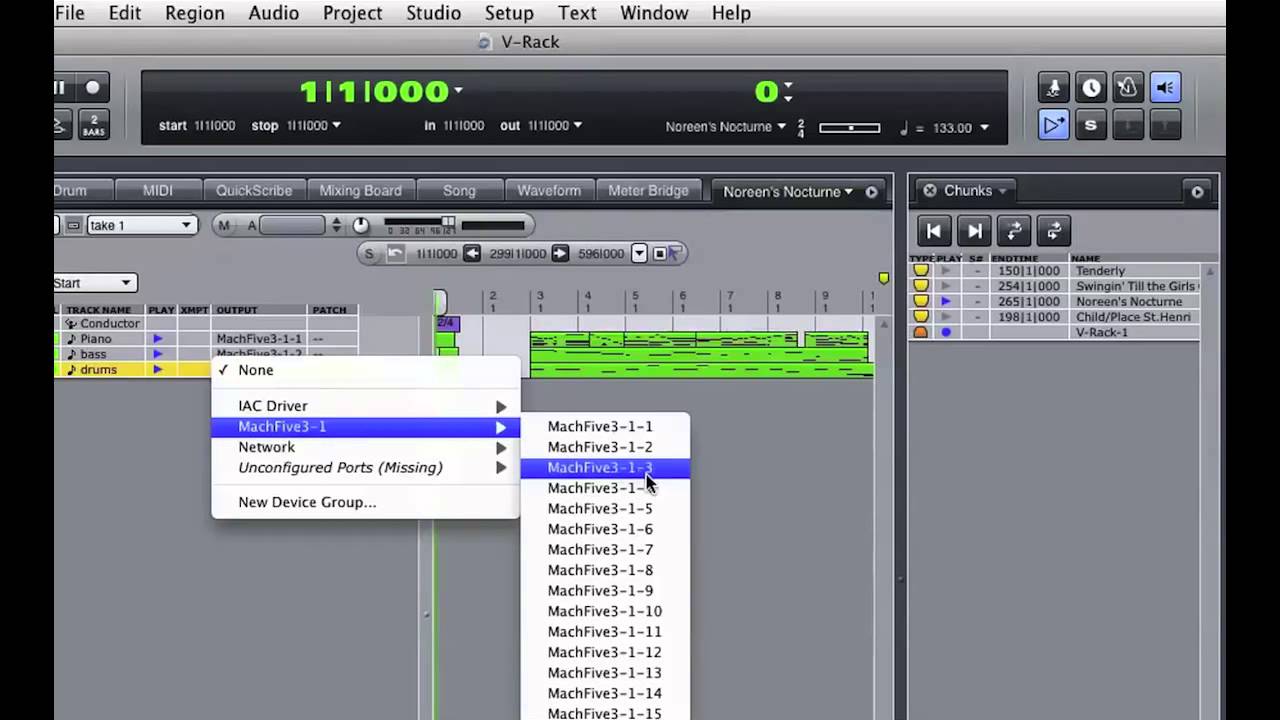1280x720 pixels.
Task: Click the Record button in transport
Action: pos(93,88)
